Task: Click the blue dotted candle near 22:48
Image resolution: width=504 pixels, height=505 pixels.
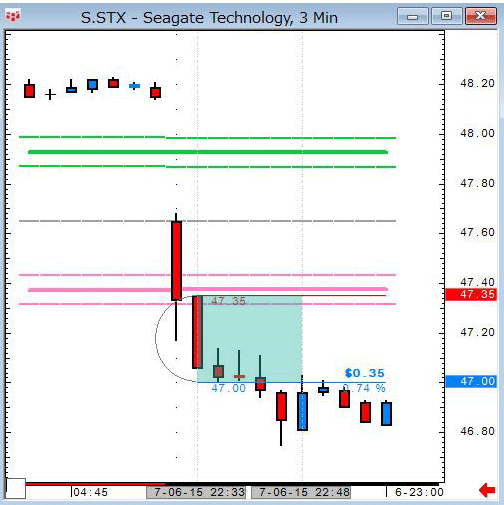Action: [302, 411]
